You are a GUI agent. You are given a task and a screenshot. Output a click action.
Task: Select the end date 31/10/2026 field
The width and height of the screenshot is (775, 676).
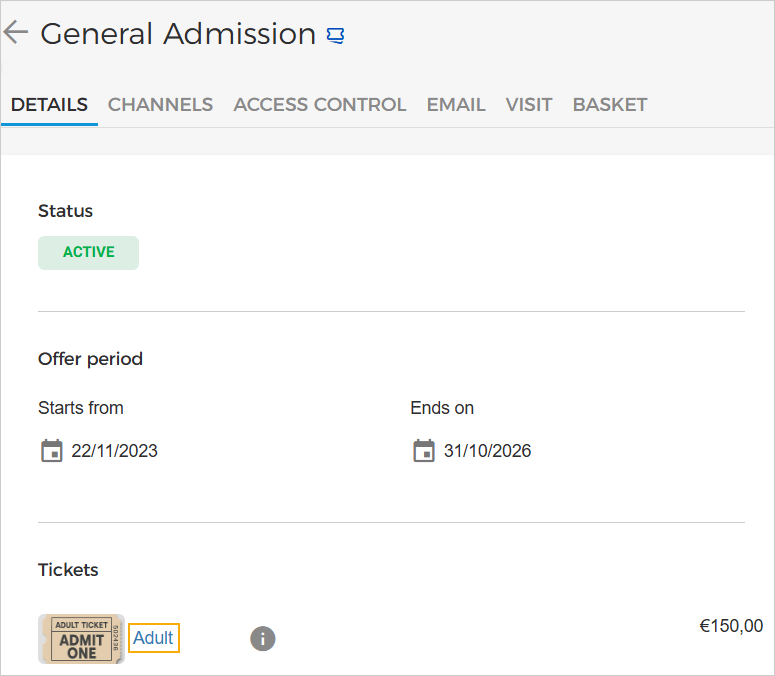point(487,451)
